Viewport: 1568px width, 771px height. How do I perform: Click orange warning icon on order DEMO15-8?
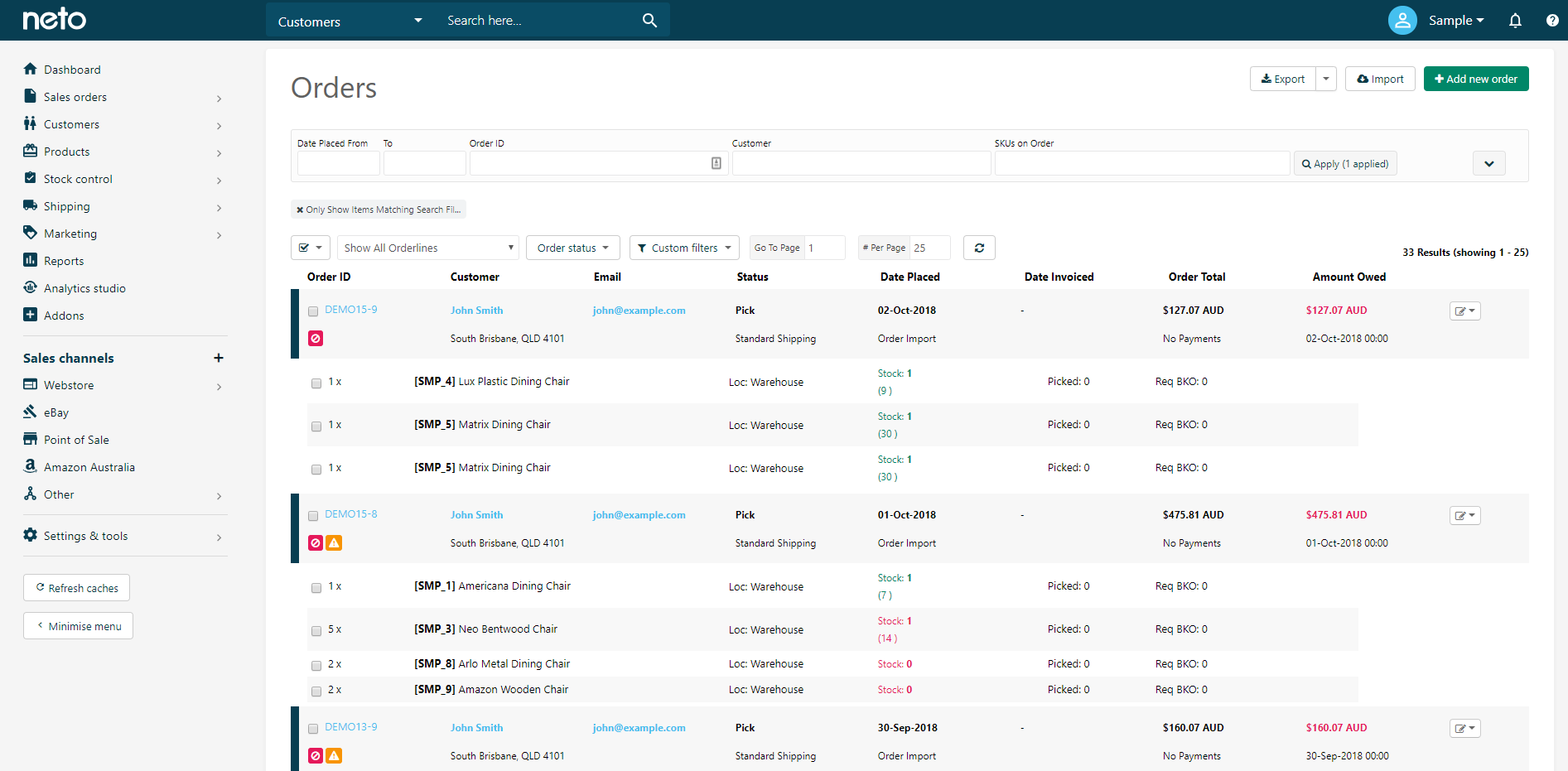tap(334, 542)
